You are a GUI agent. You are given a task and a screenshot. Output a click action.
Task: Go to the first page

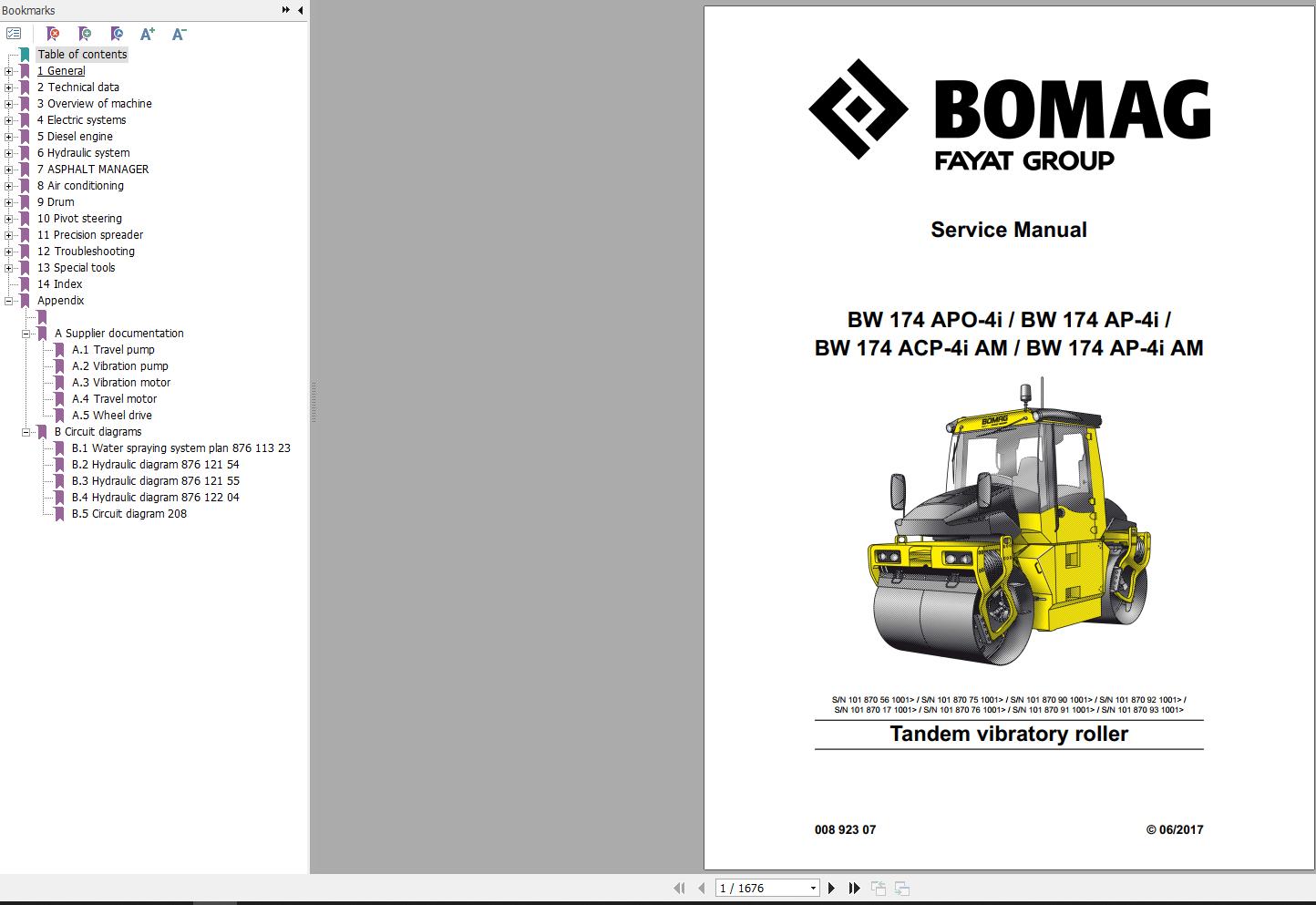[679, 888]
